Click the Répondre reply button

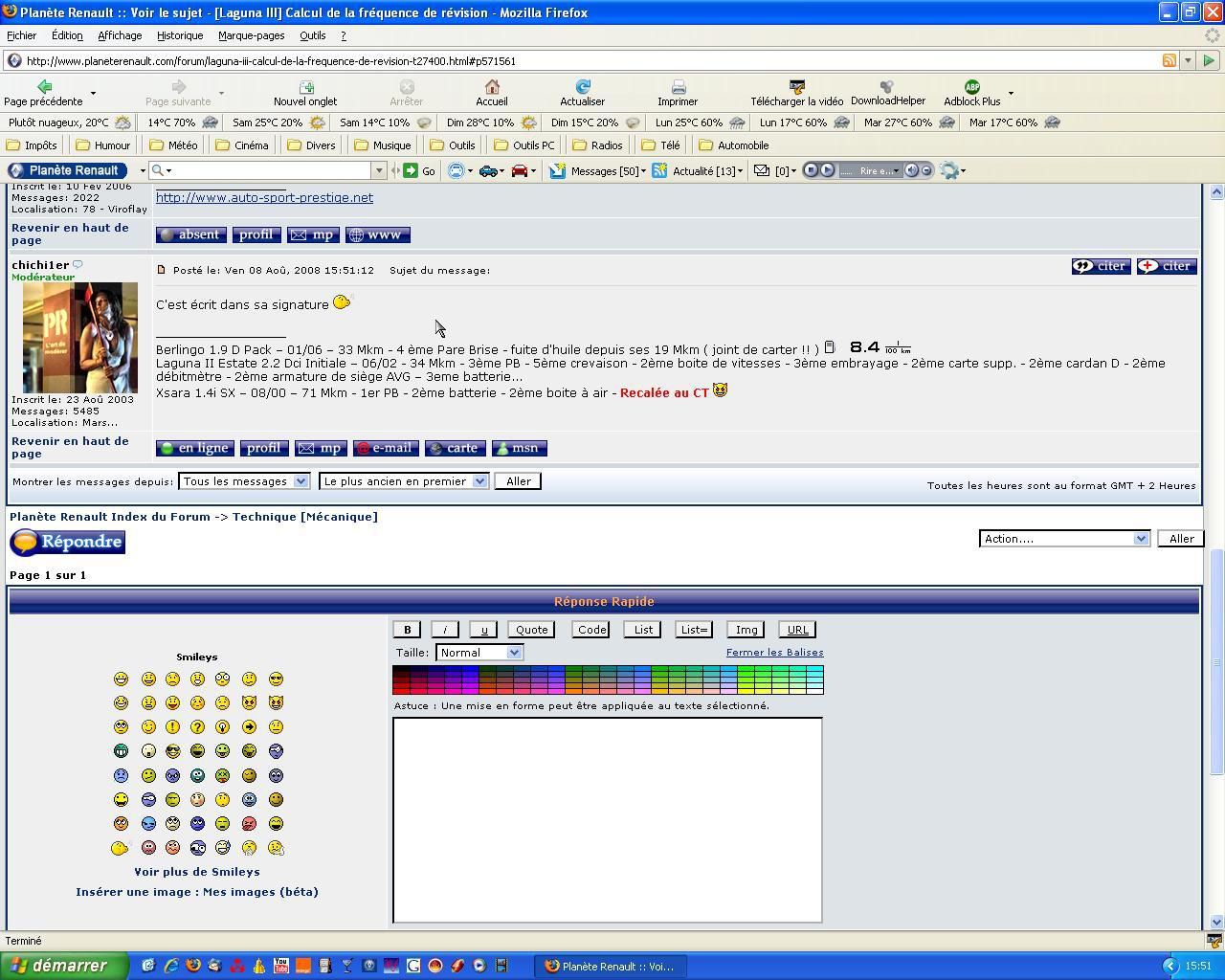coord(68,542)
